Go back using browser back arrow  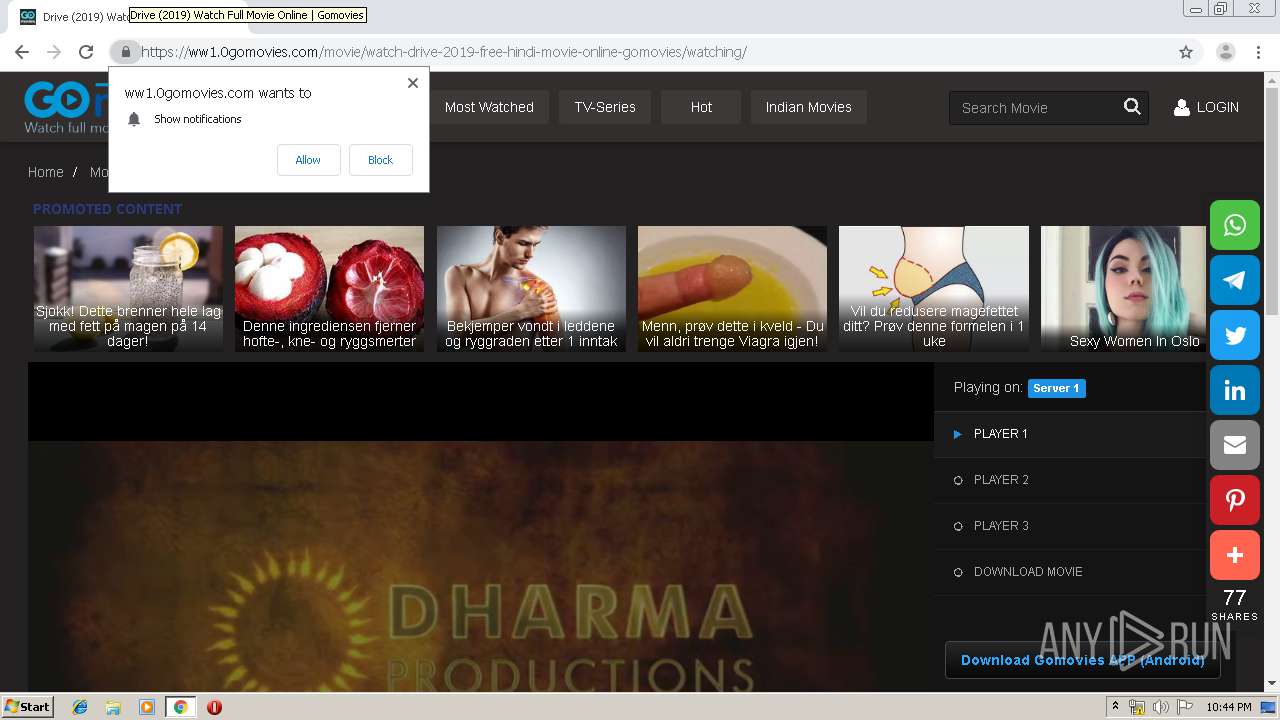(x=22, y=52)
